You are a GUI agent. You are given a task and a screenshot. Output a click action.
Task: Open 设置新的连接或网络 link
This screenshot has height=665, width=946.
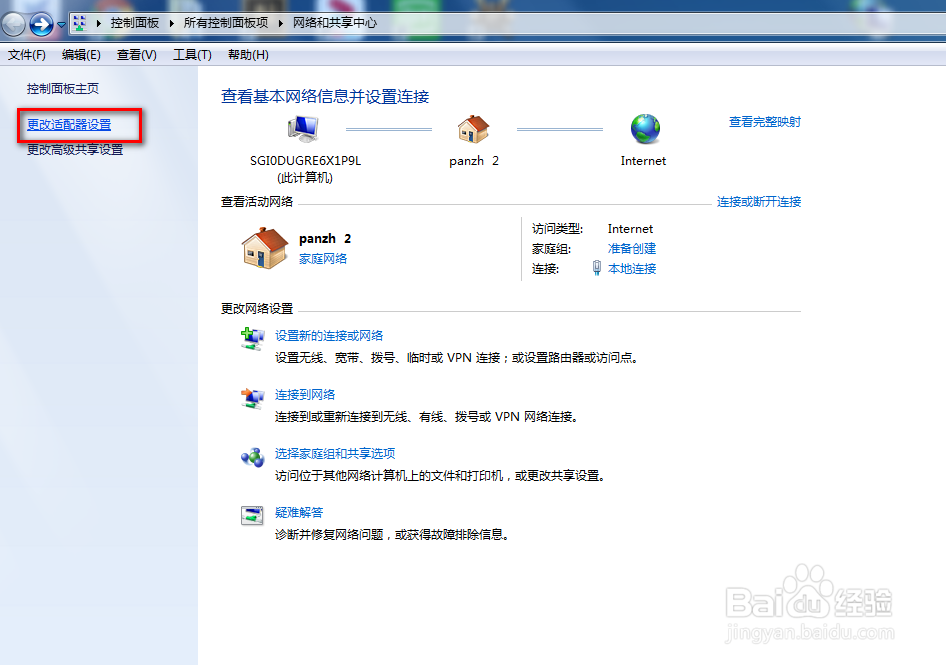(329, 336)
